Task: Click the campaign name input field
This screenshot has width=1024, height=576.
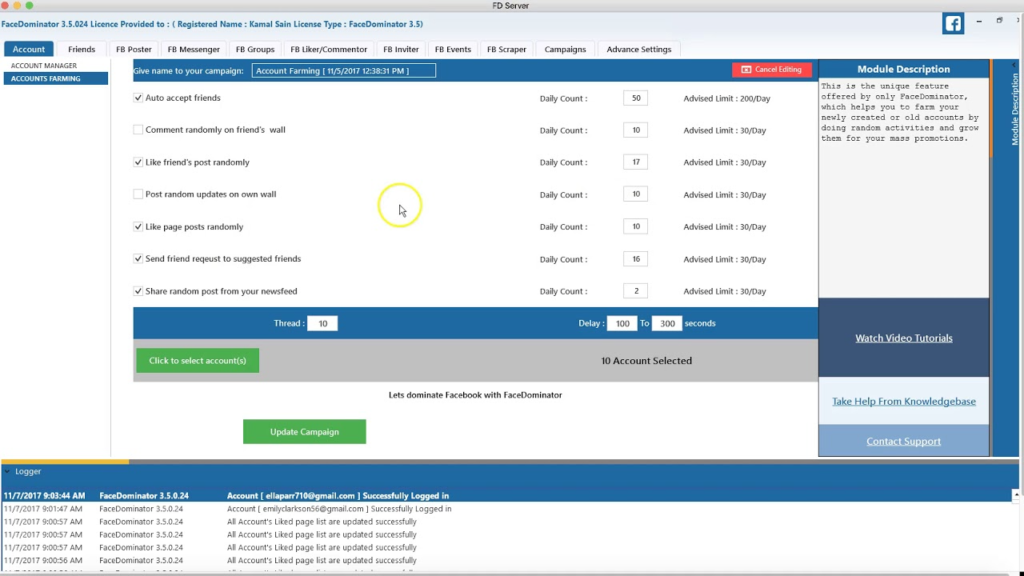Action: click(x=344, y=71)
